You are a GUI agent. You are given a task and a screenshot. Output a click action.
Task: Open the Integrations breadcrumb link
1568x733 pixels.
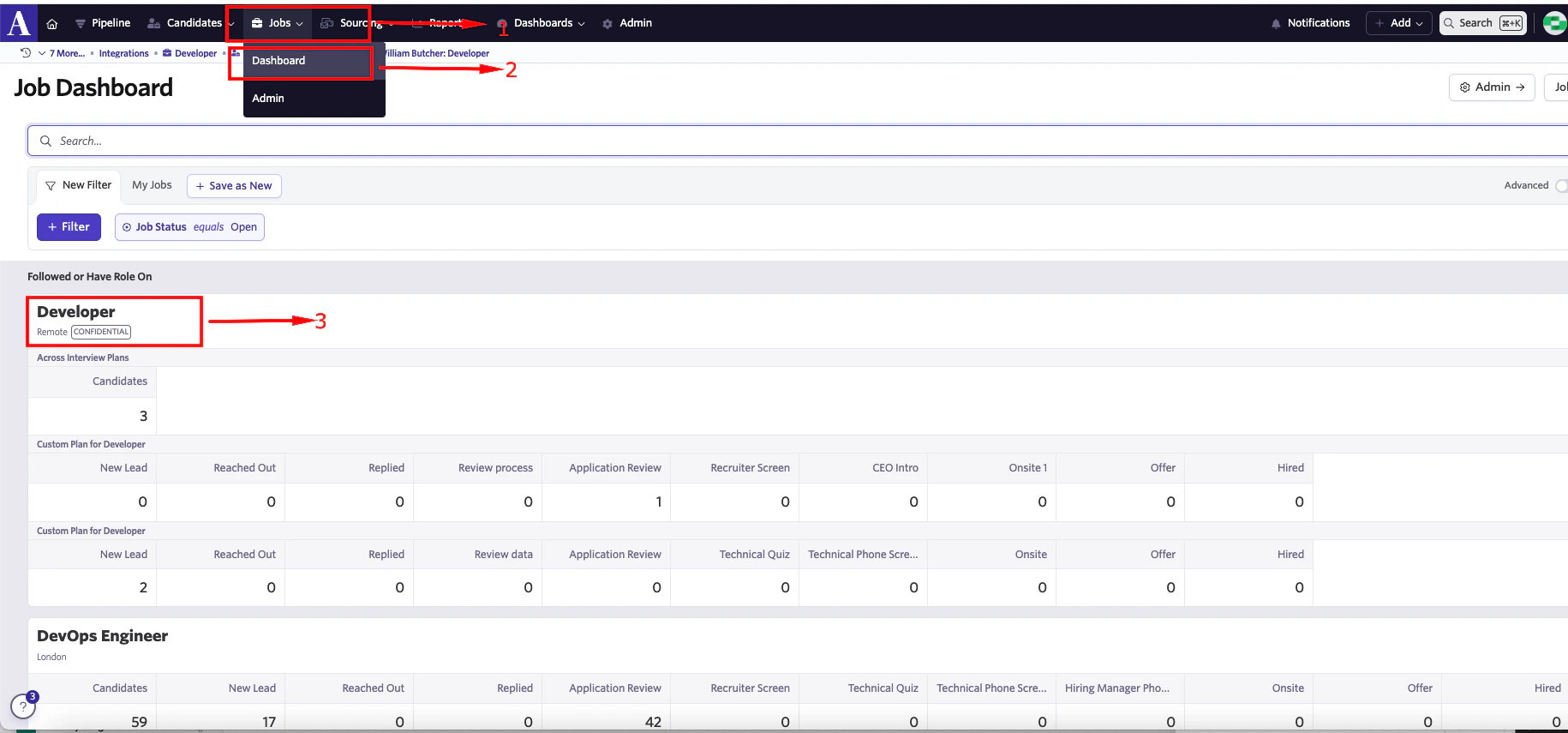coord(123,53)
